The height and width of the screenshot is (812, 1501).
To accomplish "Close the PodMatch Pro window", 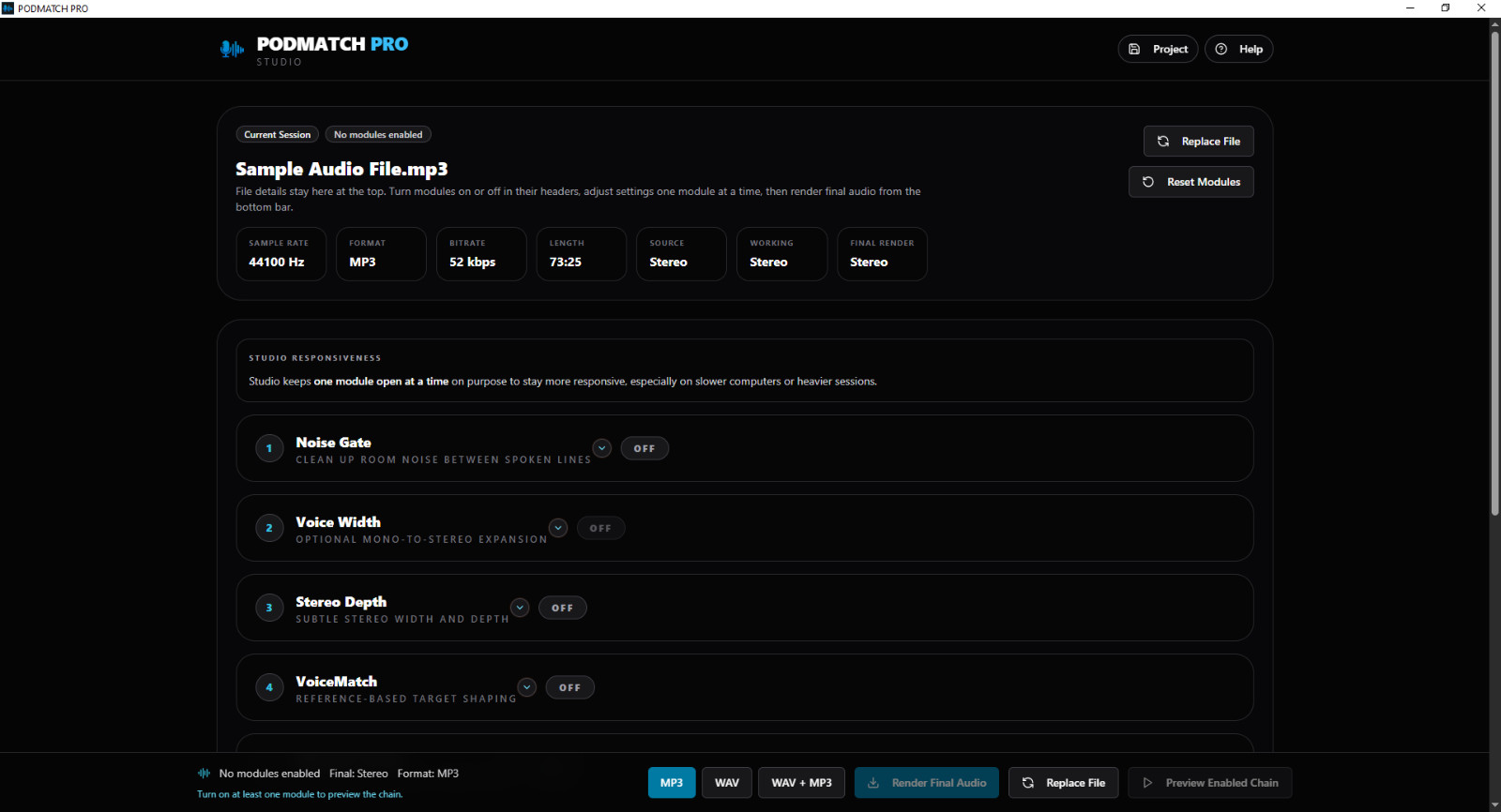I will coord(1482,8).
